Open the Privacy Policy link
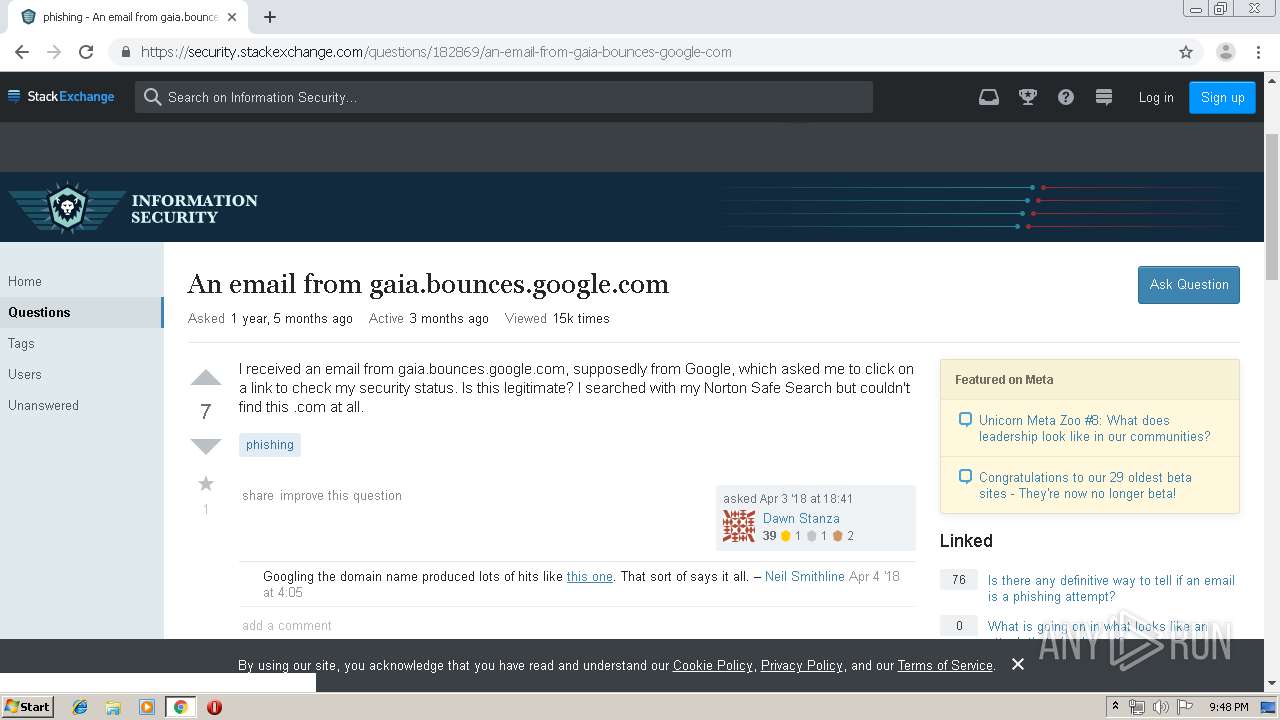 click(x=802, y=665)
